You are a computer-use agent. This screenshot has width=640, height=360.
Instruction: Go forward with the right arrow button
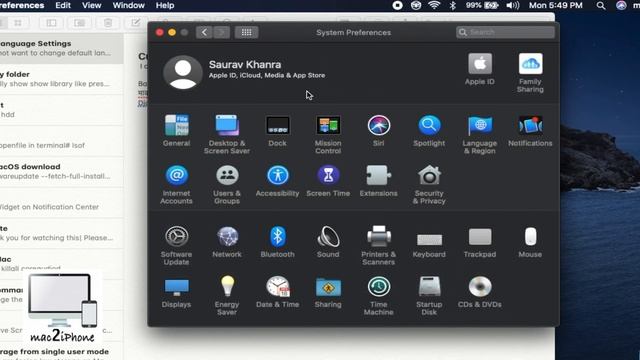click(222, 32)
